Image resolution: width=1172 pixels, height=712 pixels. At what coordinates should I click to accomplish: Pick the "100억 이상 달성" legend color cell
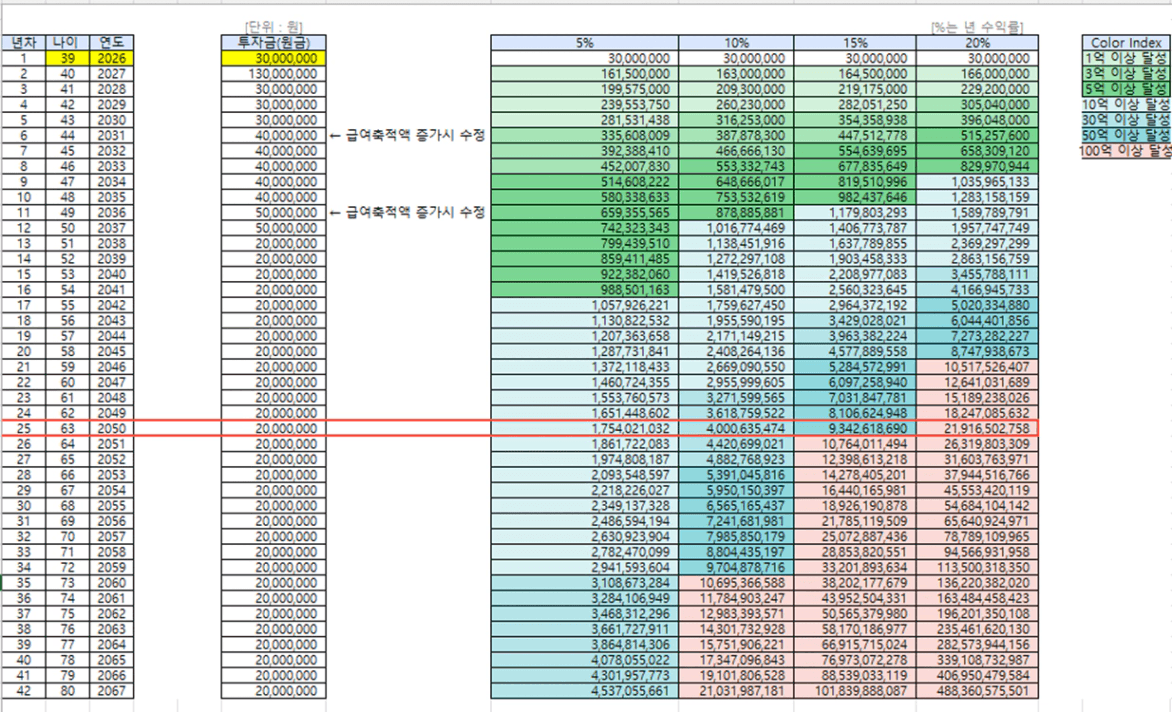[1127, 150]
